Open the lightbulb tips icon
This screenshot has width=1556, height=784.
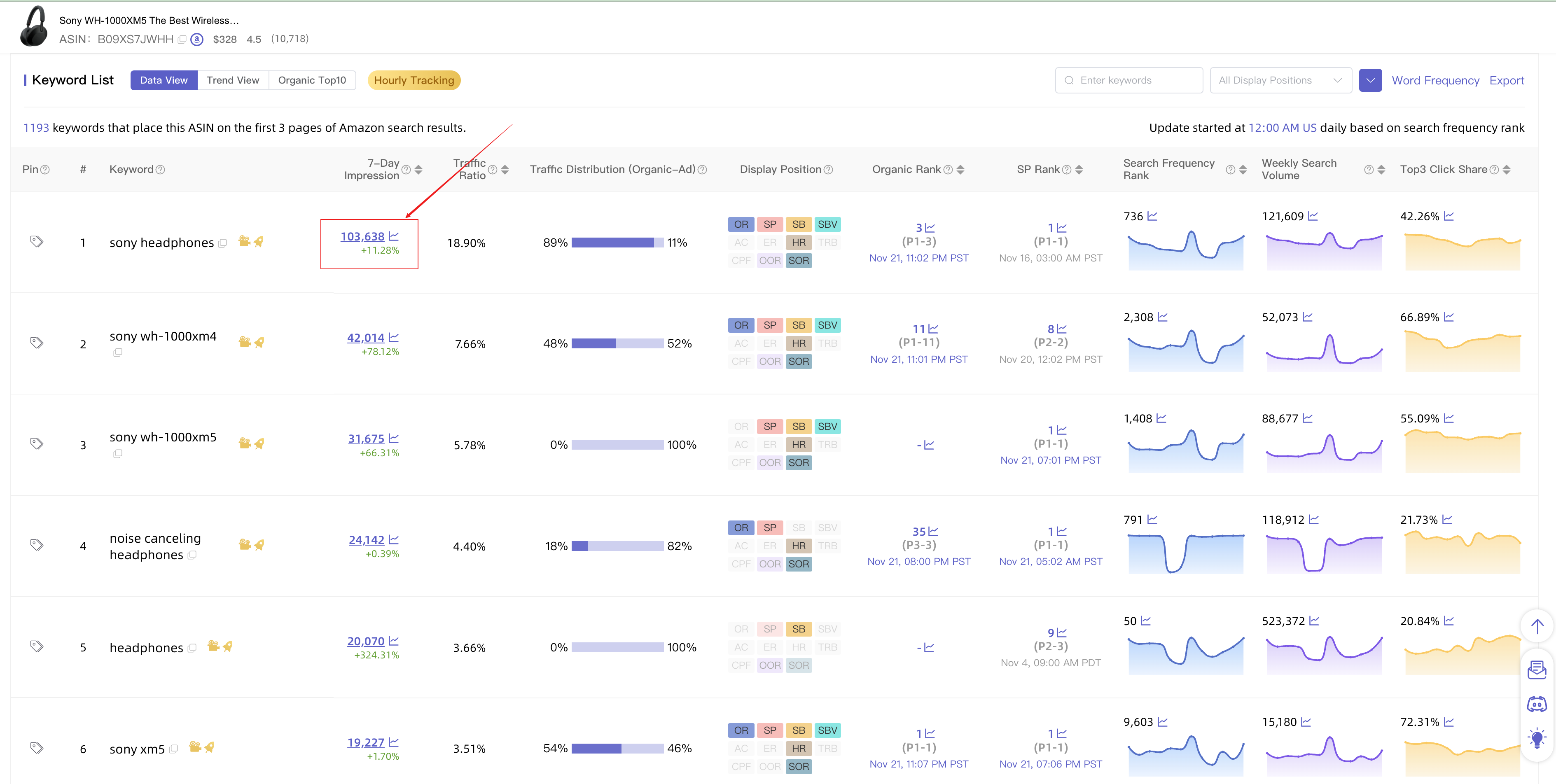[1537, 738]
